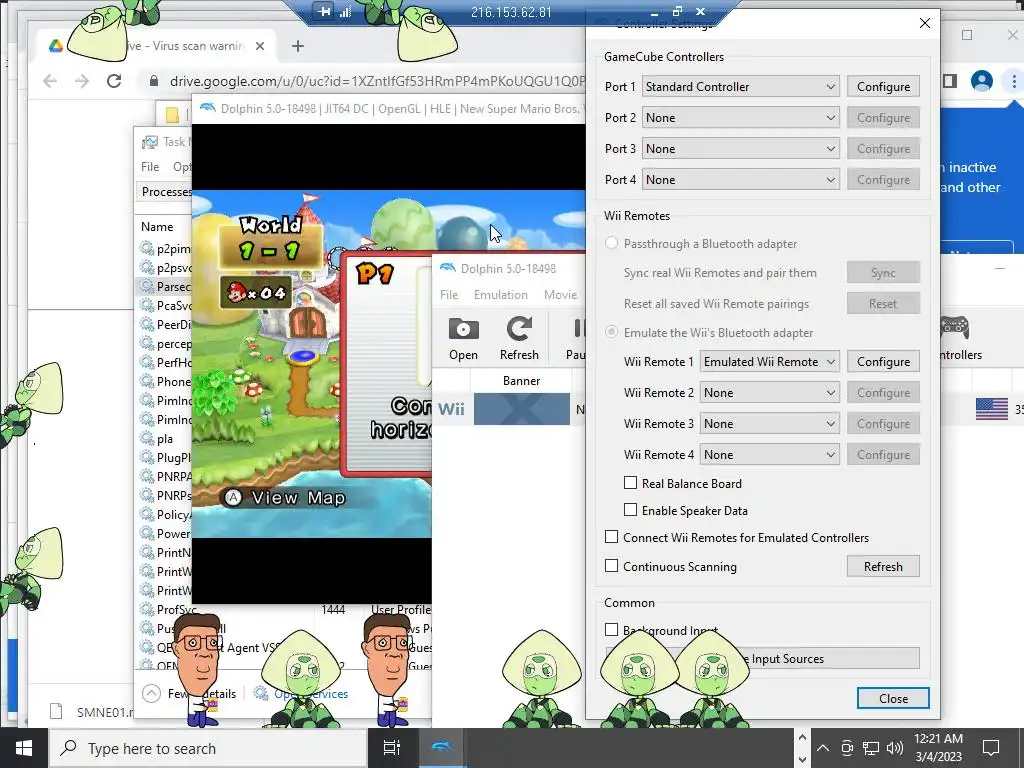This screenshot has height=768, width=1024.
Task: Open Dolphin Movie menu
Action: [x=560, y=295]
